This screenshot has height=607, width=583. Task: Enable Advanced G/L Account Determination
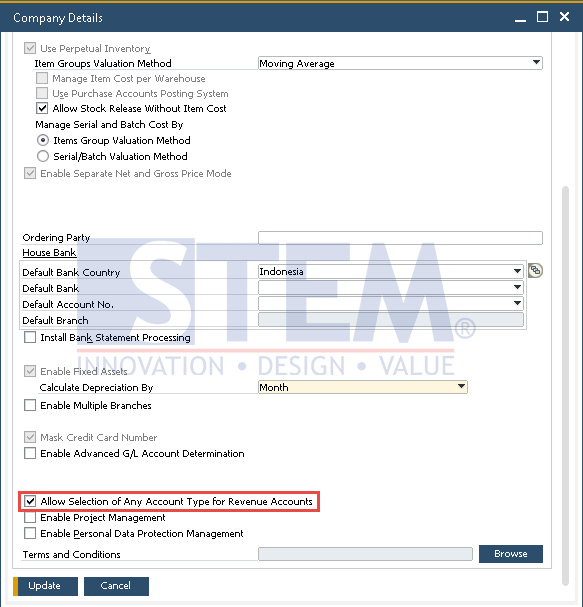tap(30, 453)
